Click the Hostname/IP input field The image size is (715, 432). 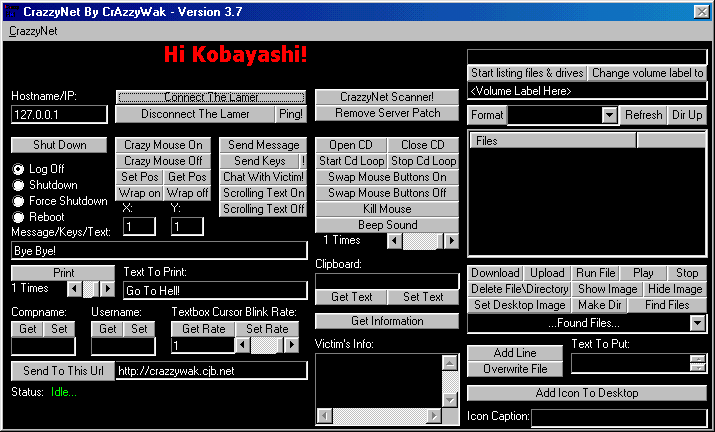coord(59,115)
